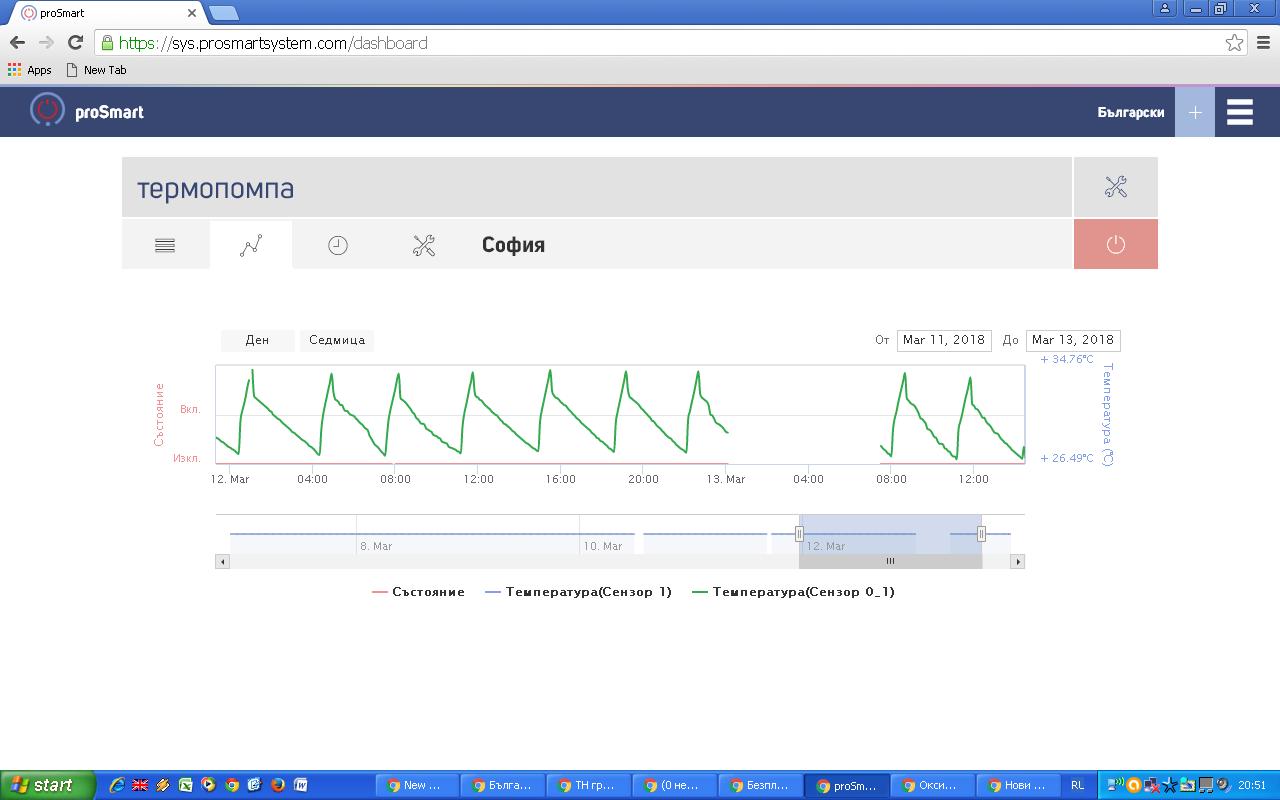Select the Ден range button
Viewport: 1280px width, 800px height.
(x=257, y=340)
